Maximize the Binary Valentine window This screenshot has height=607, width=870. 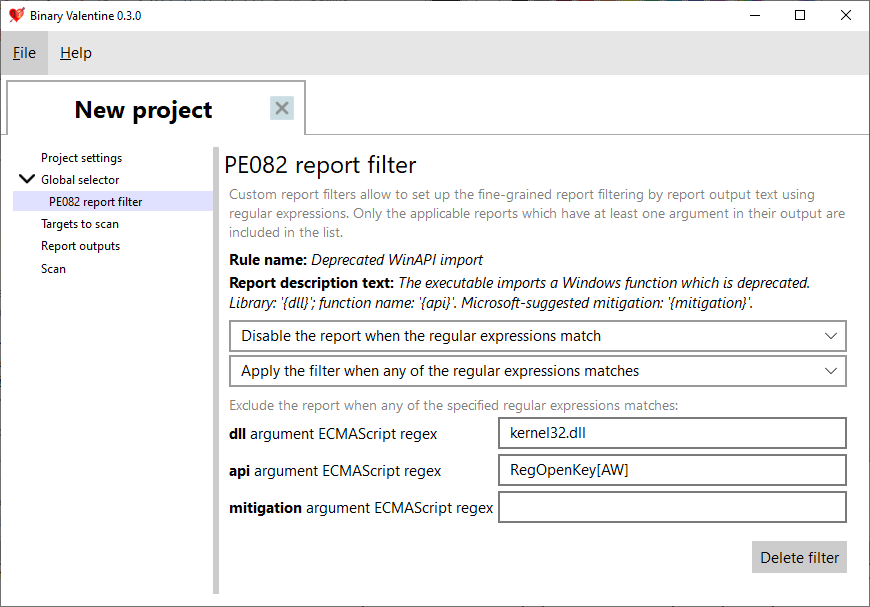click(x=800, y=15)
